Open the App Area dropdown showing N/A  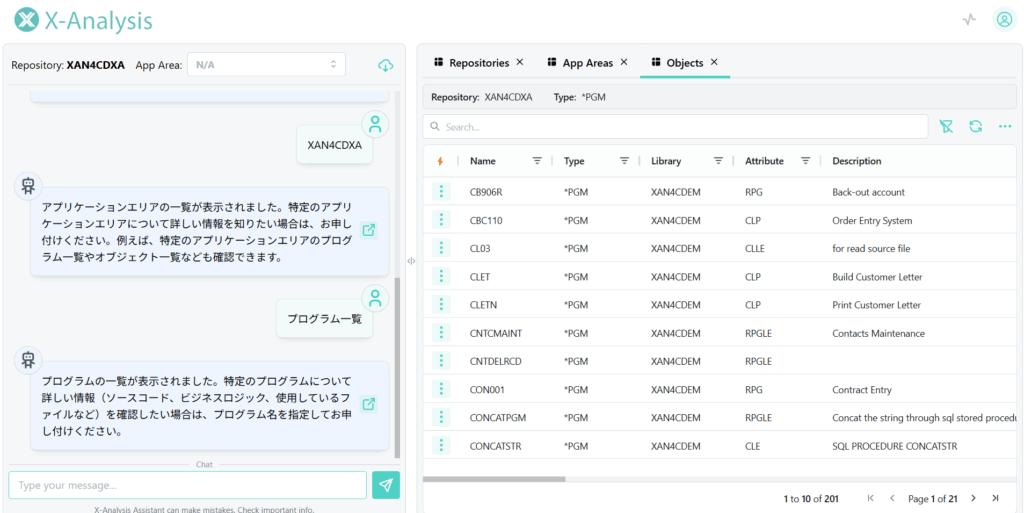[x=266, y=65]
